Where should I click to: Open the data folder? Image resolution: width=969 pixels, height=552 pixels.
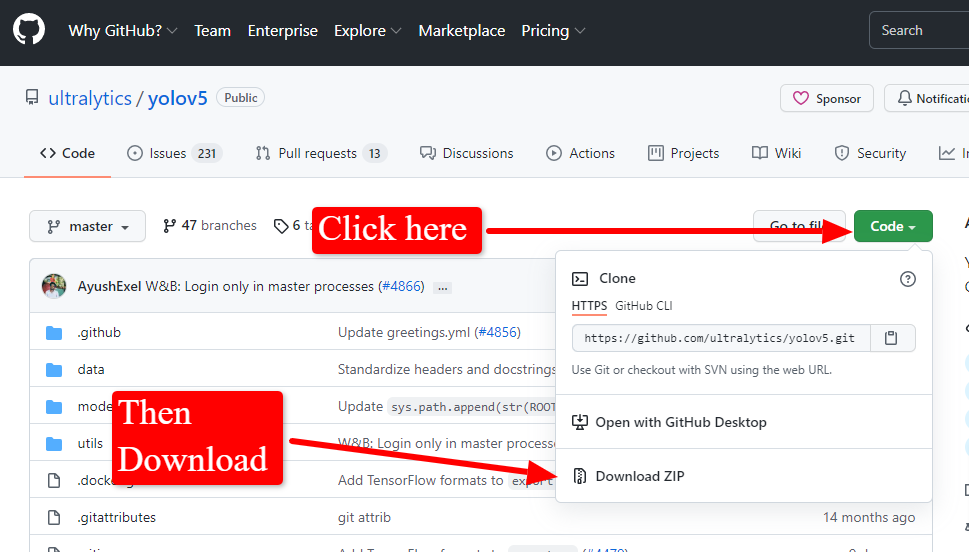pyautogui.click(x=91, y=370)
